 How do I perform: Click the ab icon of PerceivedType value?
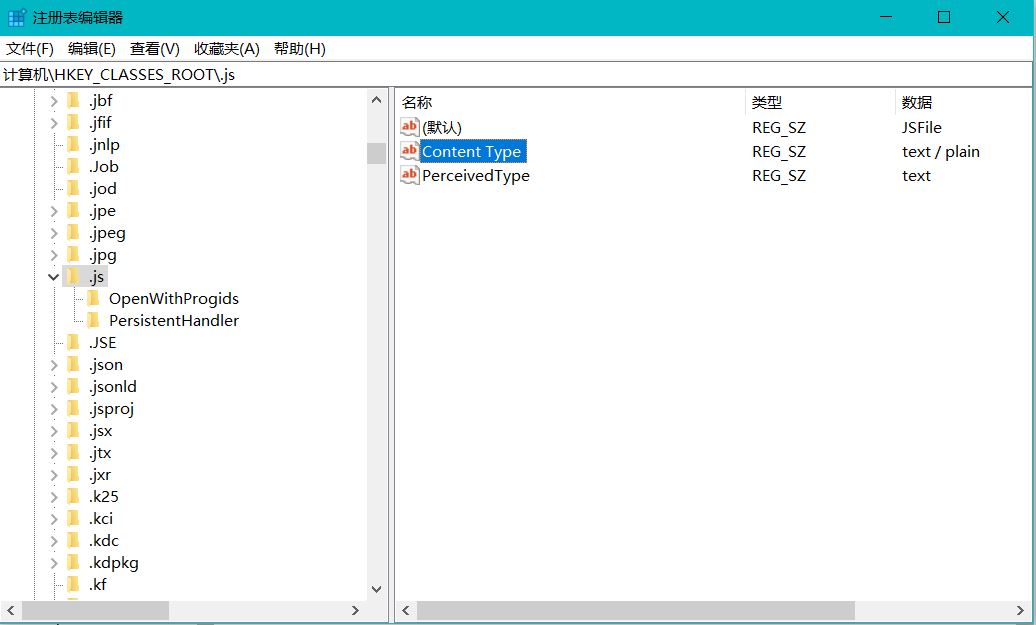(x=408, y=175)
